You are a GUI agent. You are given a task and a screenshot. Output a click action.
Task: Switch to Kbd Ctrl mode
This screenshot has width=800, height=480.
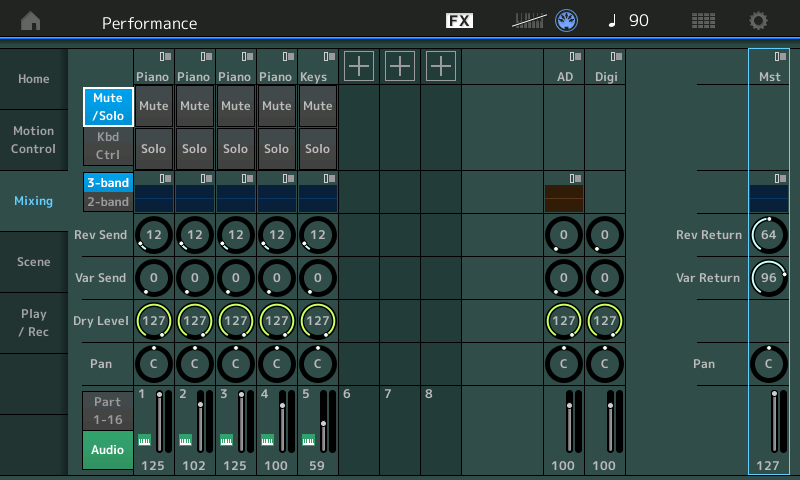coord(107,146)
